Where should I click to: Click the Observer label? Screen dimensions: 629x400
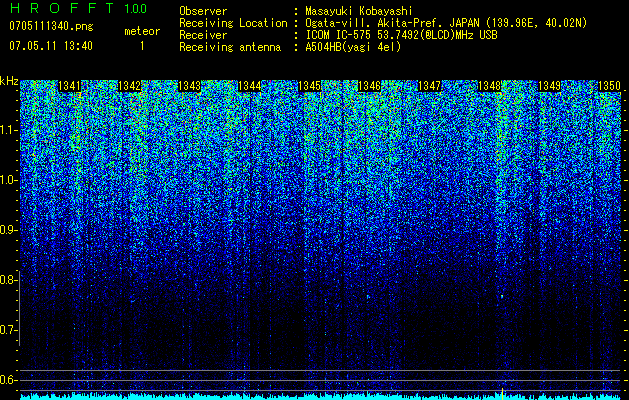tap(203, 11)
